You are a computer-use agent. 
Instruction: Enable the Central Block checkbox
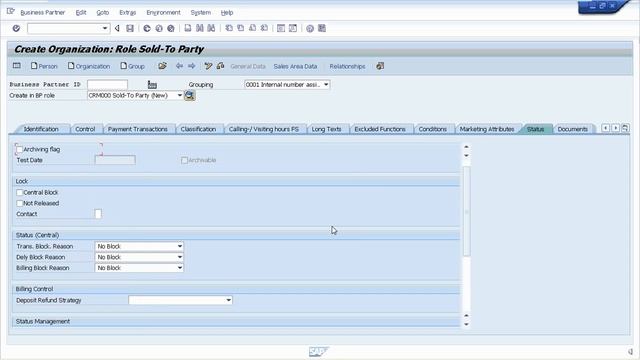pyautogui.click(x=19, y=192)
